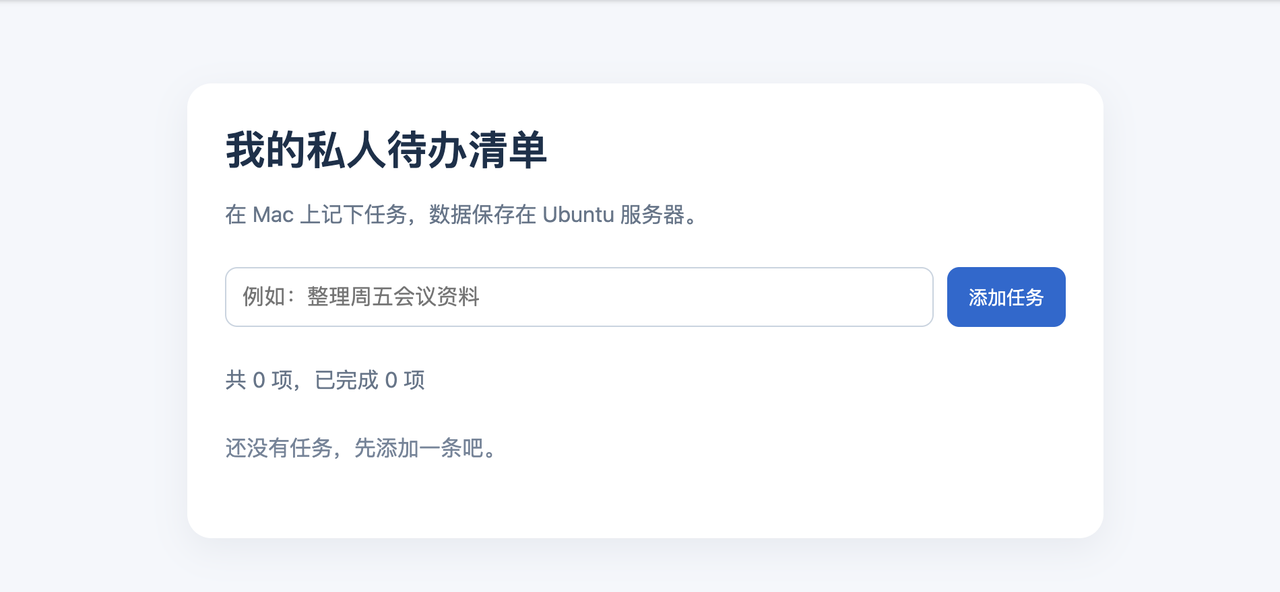Viewport: 1280px width, 592px height.
Task: Click the counter text 共 0 项，已完成 0 项
Action: [325, 380]
